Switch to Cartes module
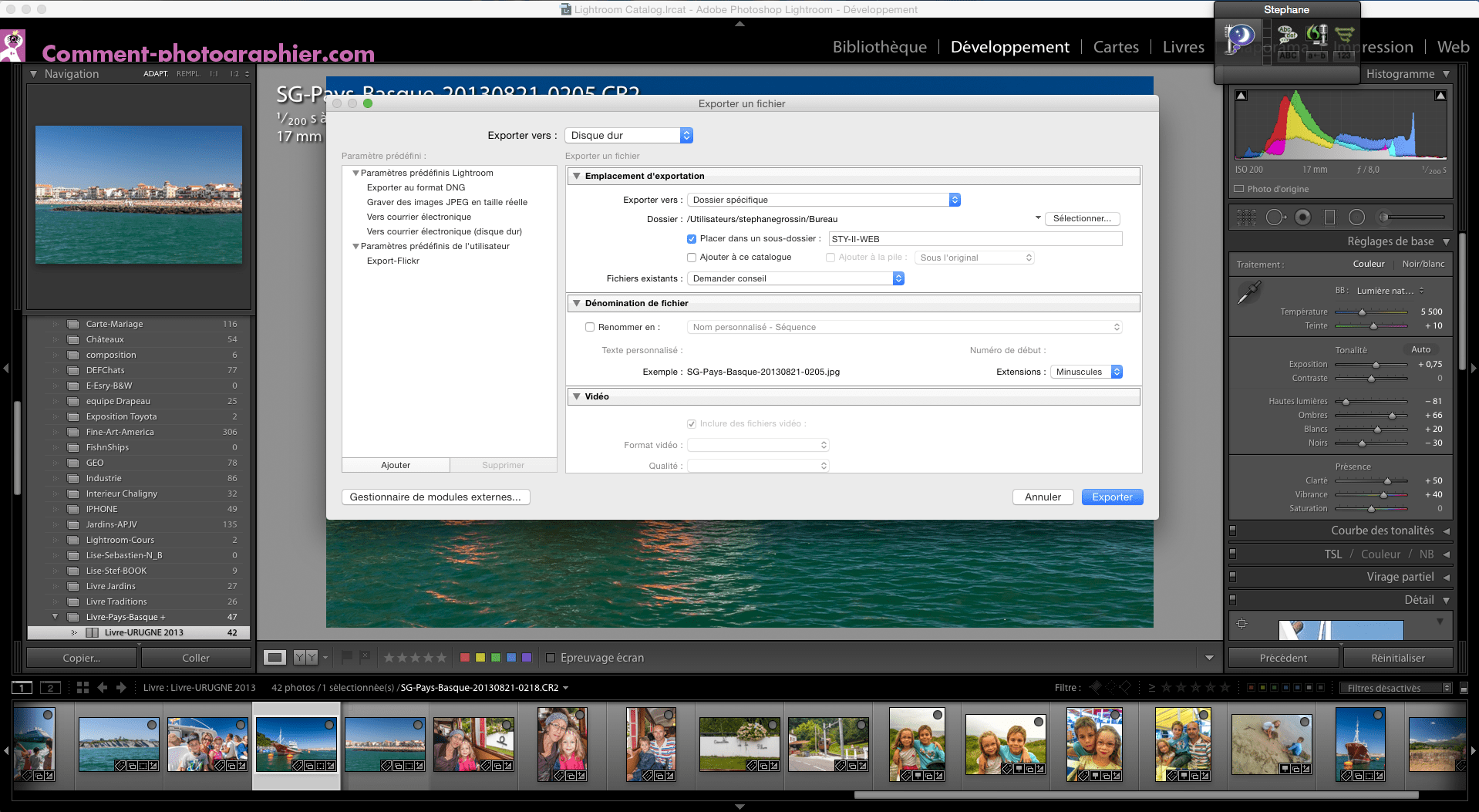1479x812 pixels. (1116, 47)
